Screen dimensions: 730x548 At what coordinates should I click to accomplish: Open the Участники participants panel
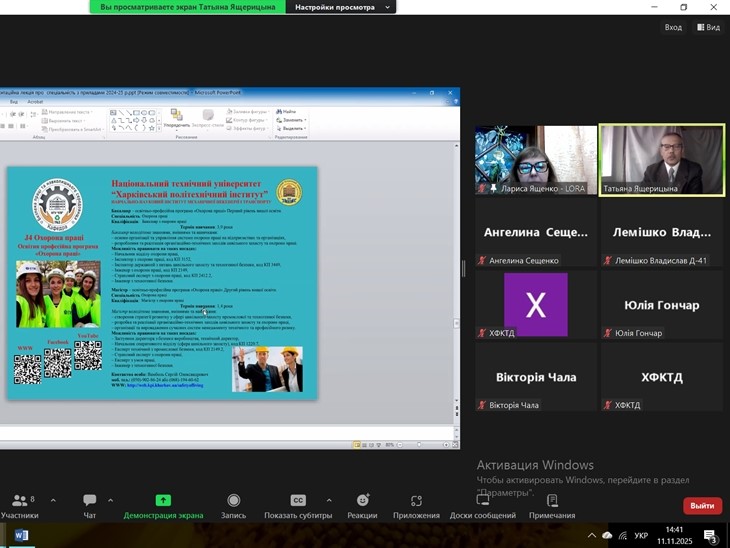[19, 503]
